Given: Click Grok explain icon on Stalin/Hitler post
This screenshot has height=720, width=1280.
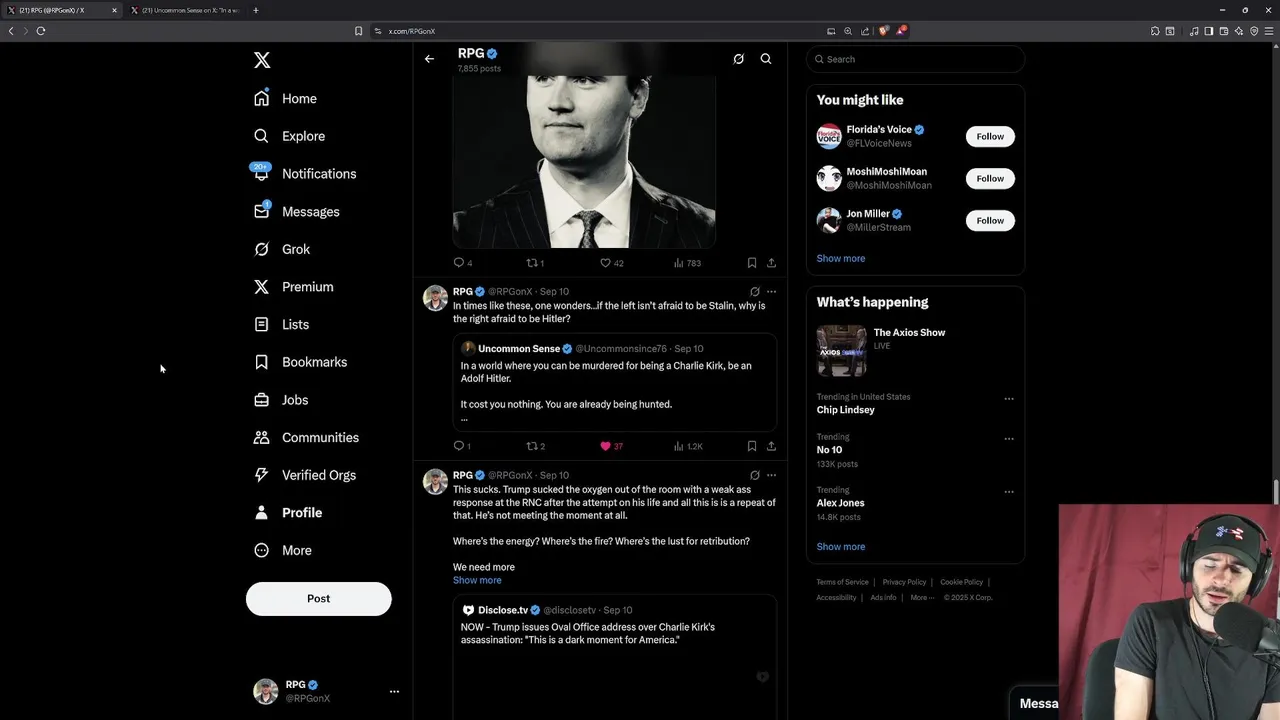Looking at the screenshot, I should (x=755, y=292).
